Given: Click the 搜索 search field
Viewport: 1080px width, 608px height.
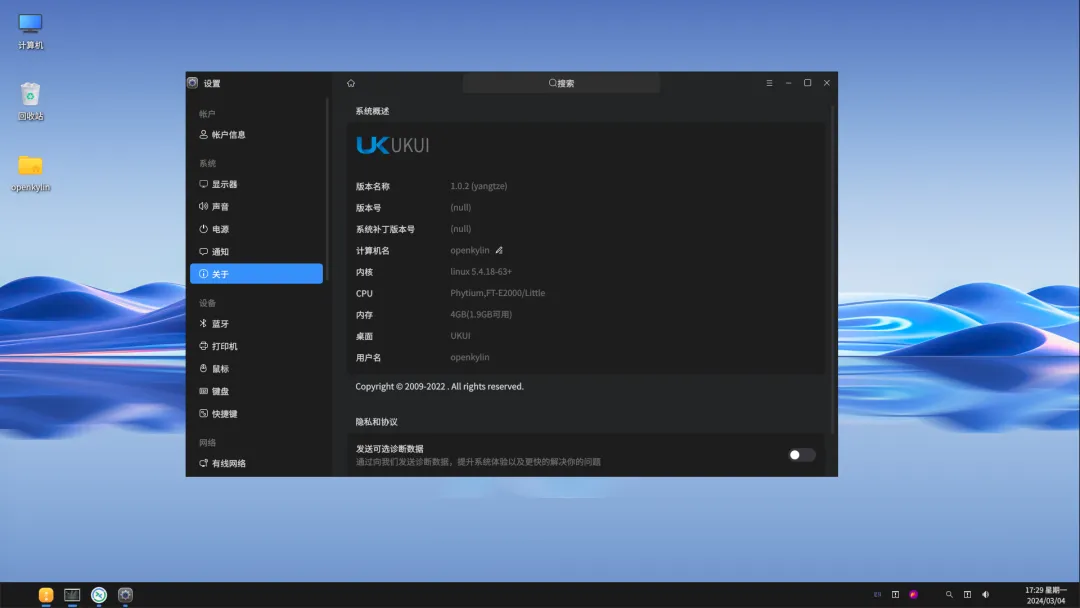Looking at the screenshot, I should click(561, 83).
